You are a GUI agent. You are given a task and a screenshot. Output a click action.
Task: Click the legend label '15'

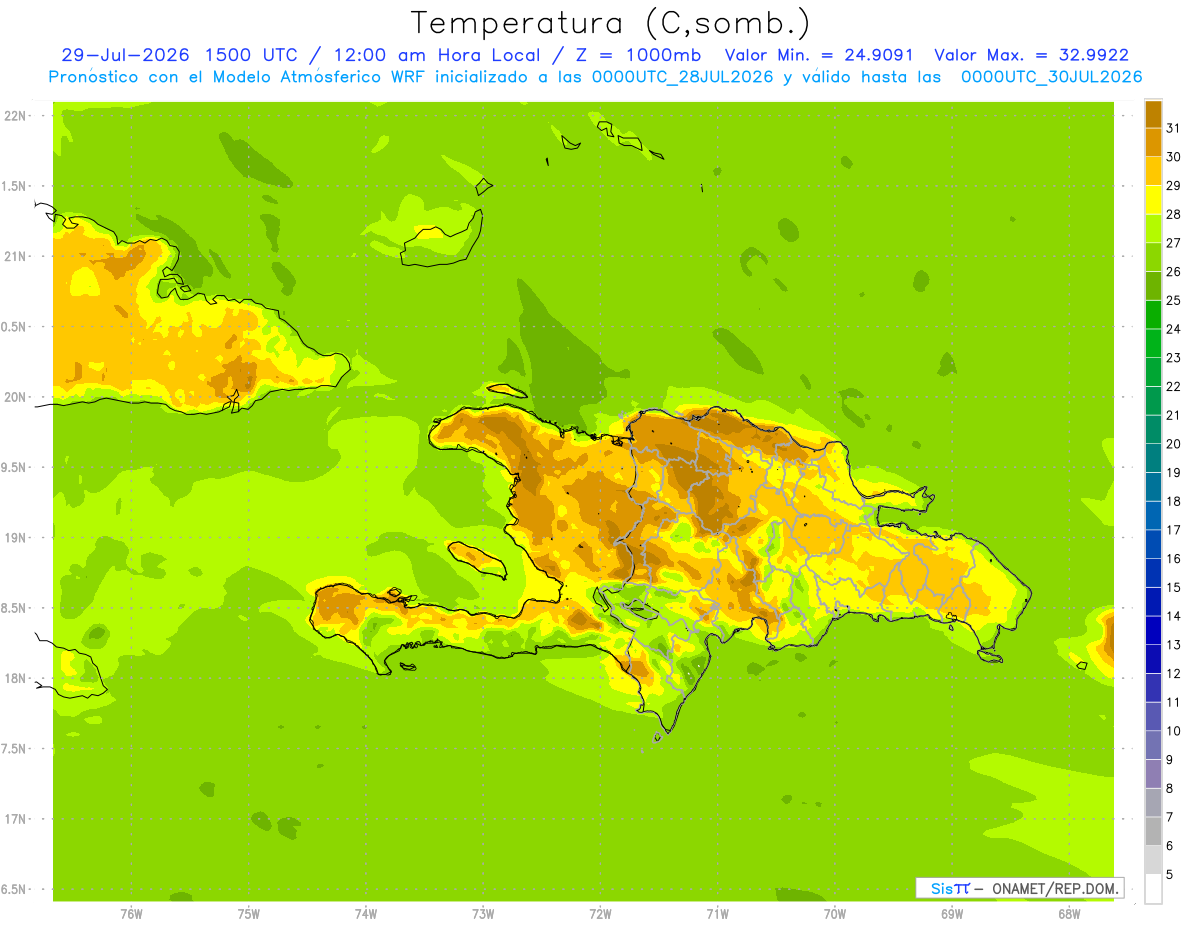[x=1173, y=587]
